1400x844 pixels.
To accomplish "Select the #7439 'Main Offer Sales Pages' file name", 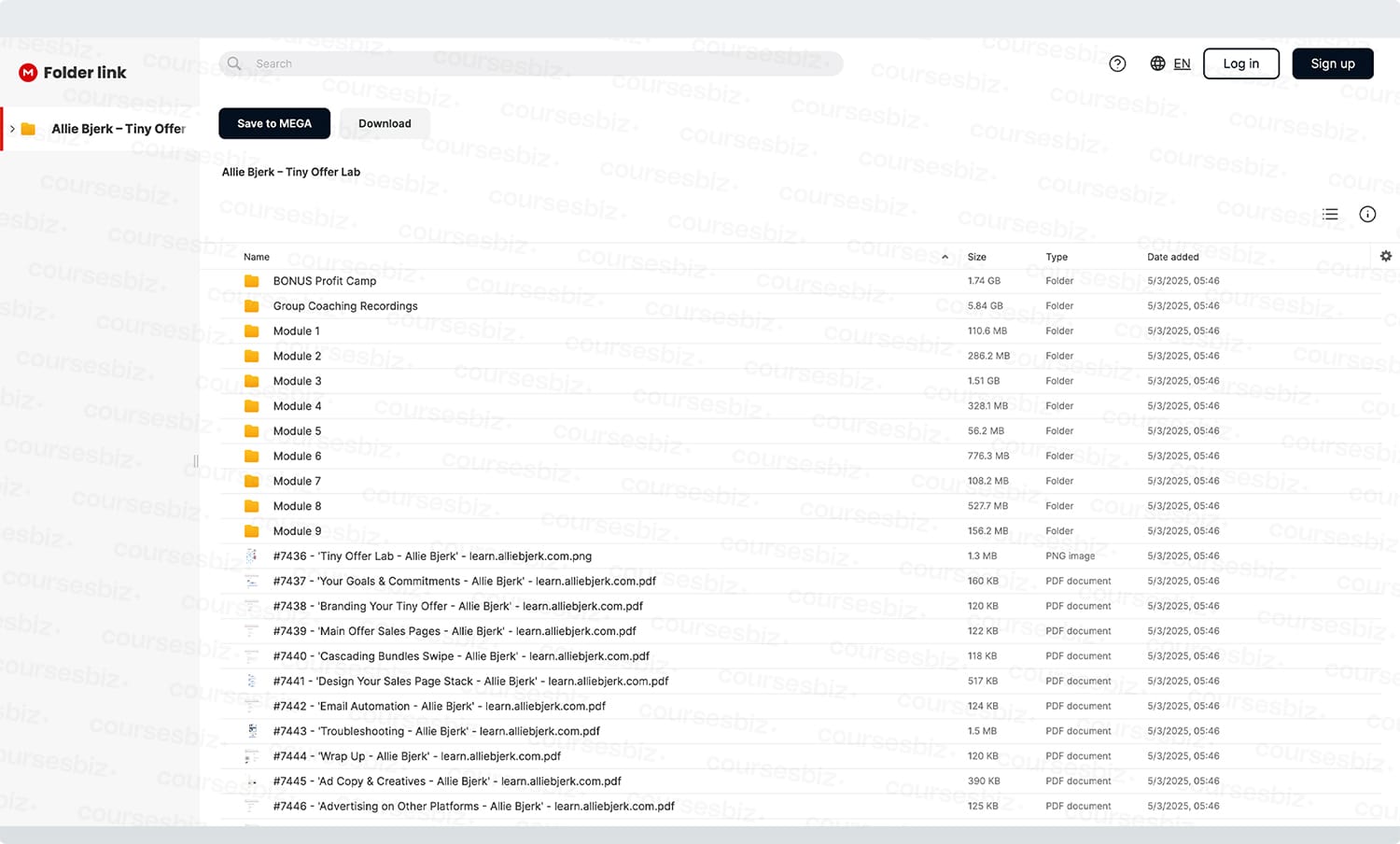I will 455,631.
